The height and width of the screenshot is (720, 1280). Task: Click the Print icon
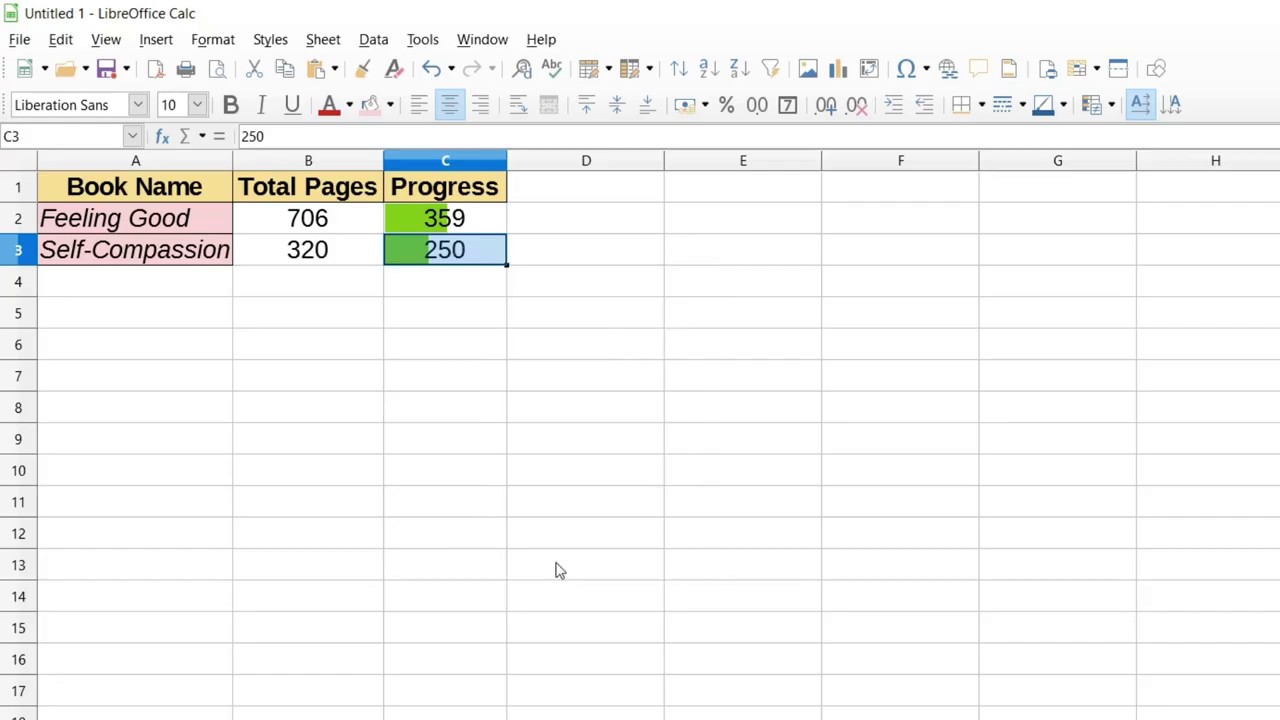pyautogui.click(x=186, y=69)
